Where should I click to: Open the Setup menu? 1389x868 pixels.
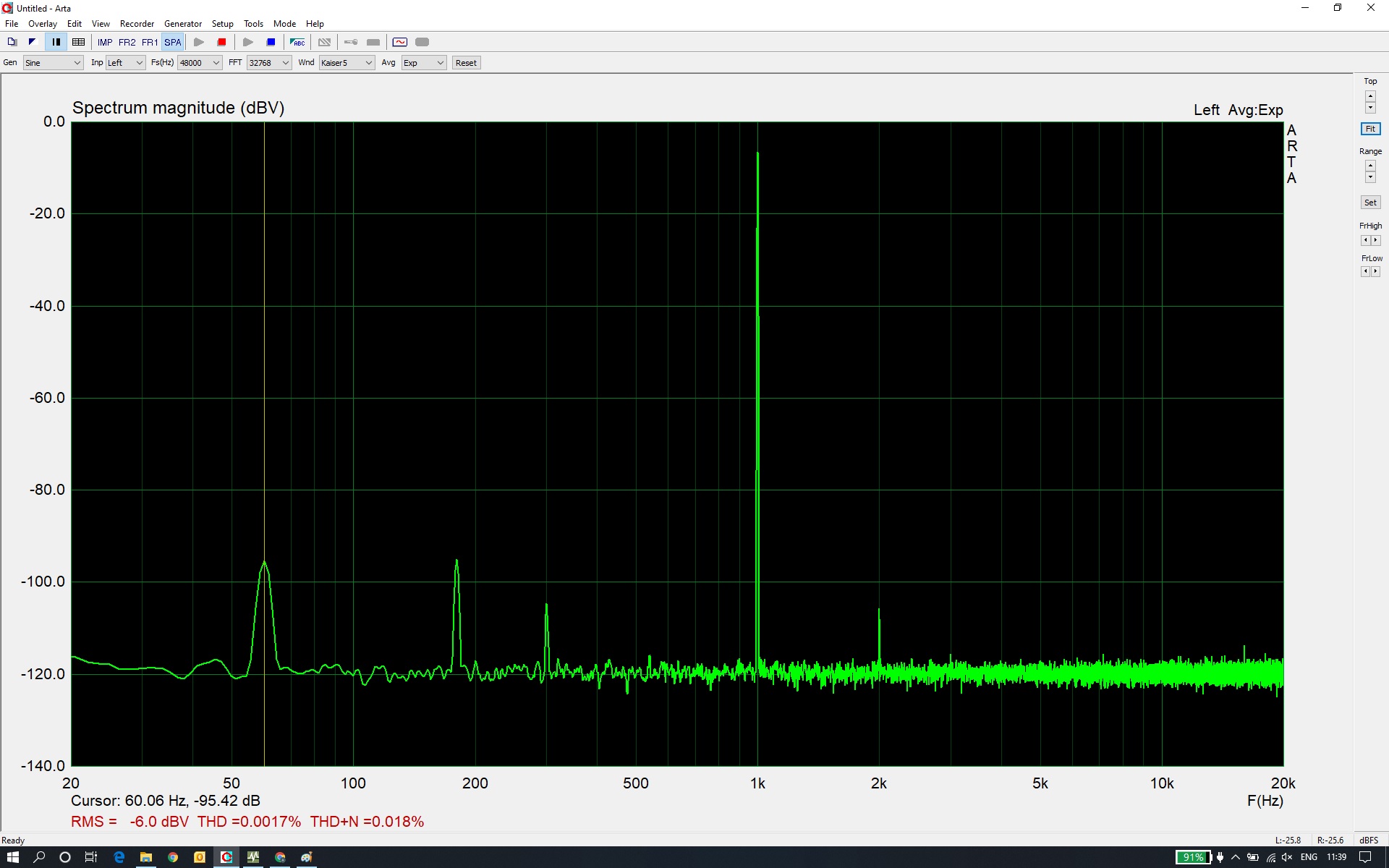pyautogui.click(x=223, y=24)
